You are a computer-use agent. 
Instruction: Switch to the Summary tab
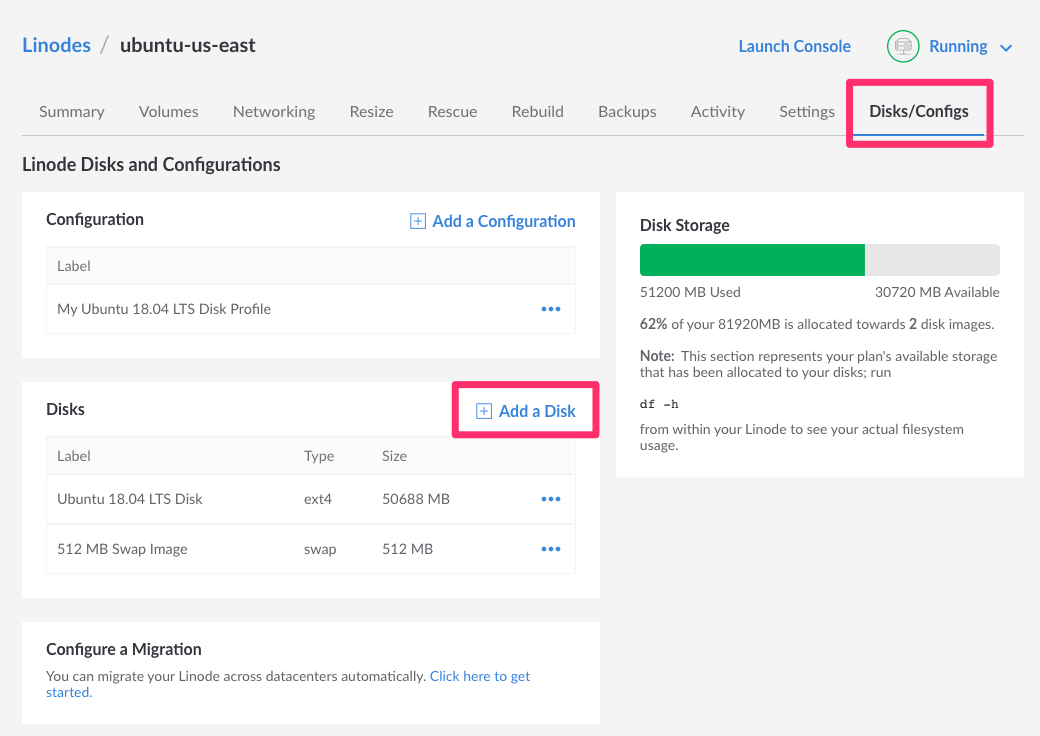click(71, 111)
